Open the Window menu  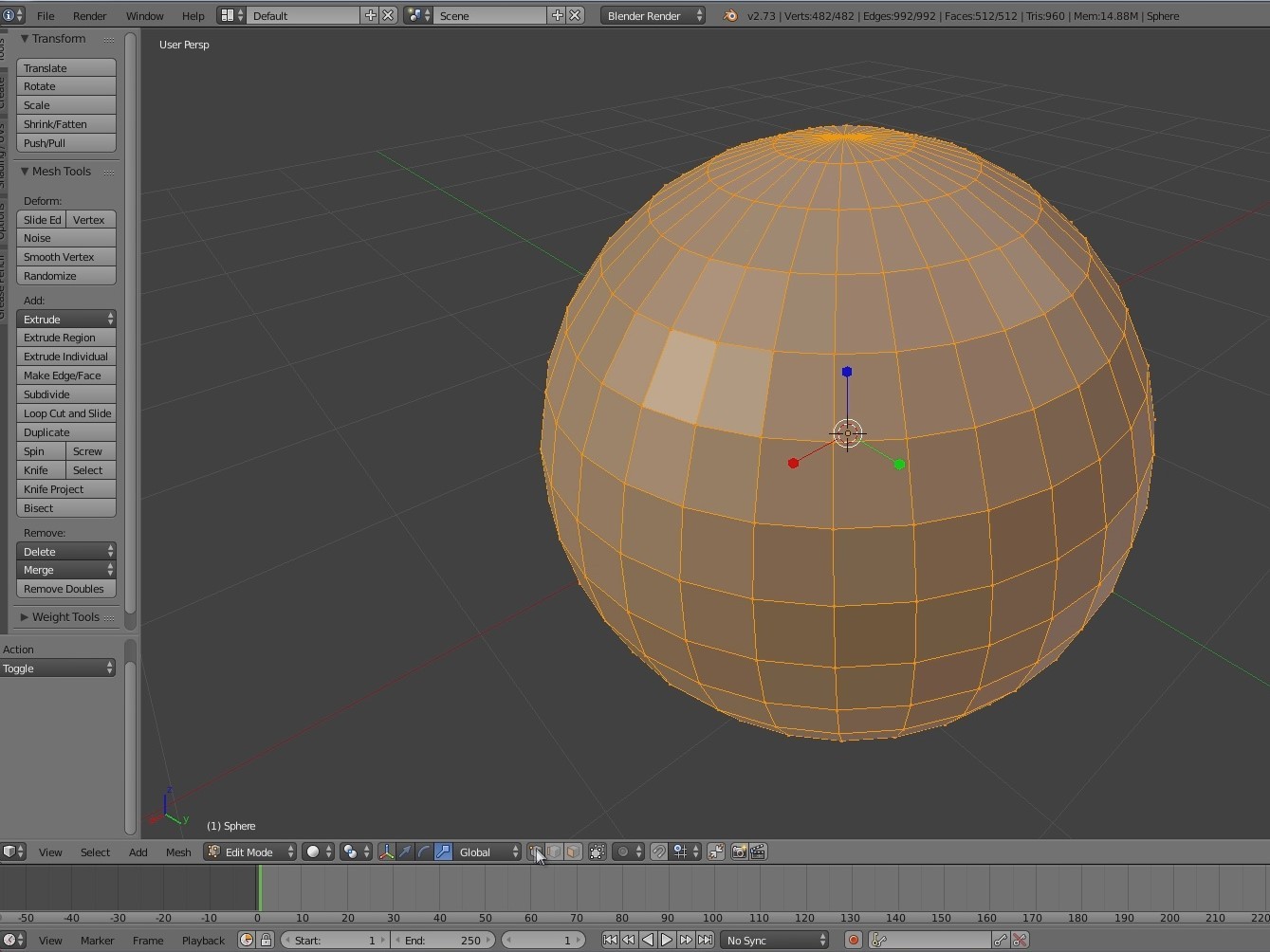click(x=145, y=15)
